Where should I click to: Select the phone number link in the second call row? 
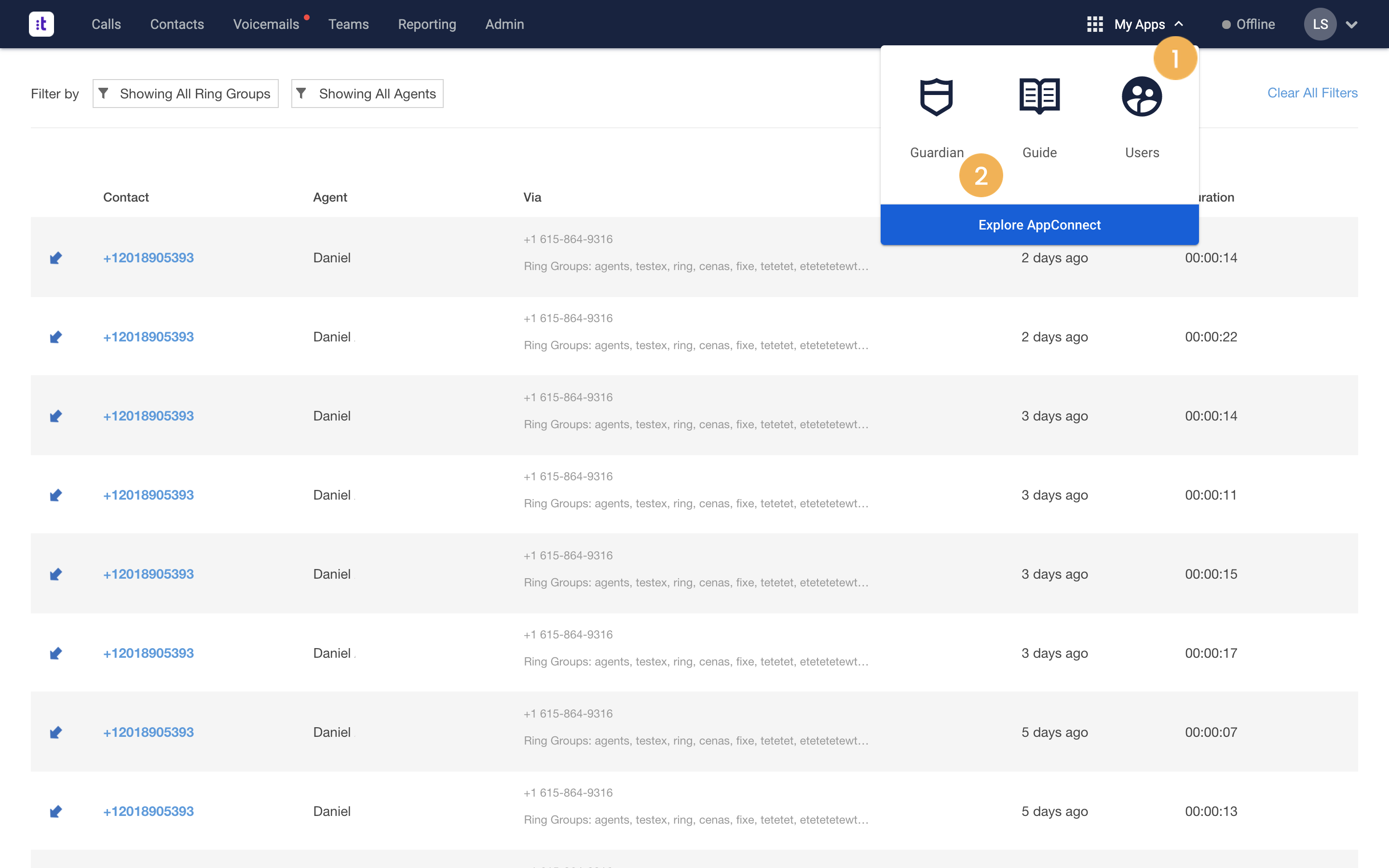148,337
